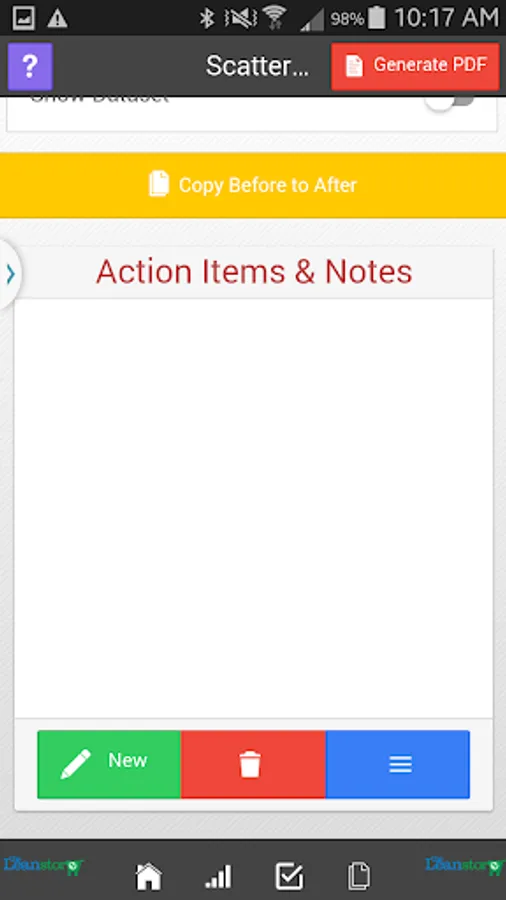This screenshot has height=900, width=506.
Task: Tap the pencil icon on New button
Action: coord(76,764)
